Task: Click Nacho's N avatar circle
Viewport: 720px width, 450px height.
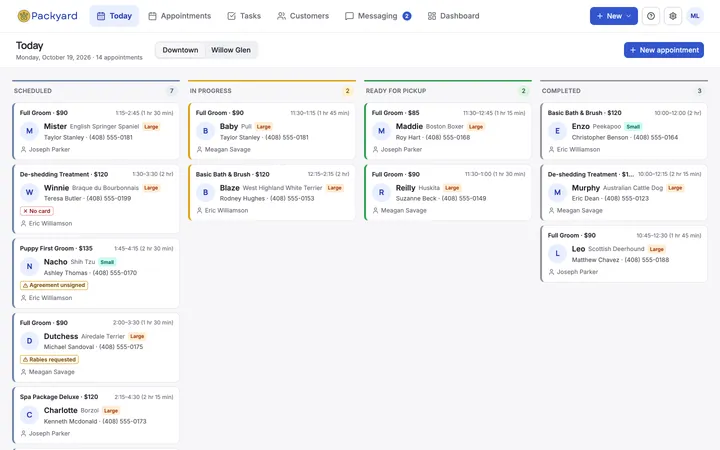Action: (29, 266)
